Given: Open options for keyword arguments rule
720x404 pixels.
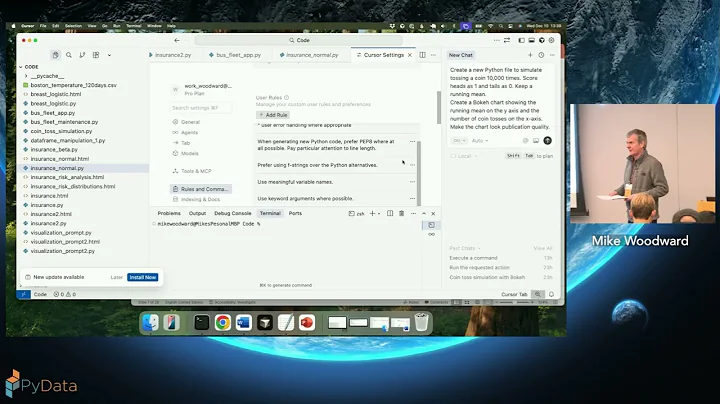Looking at the screenshot, I should 412,198.
